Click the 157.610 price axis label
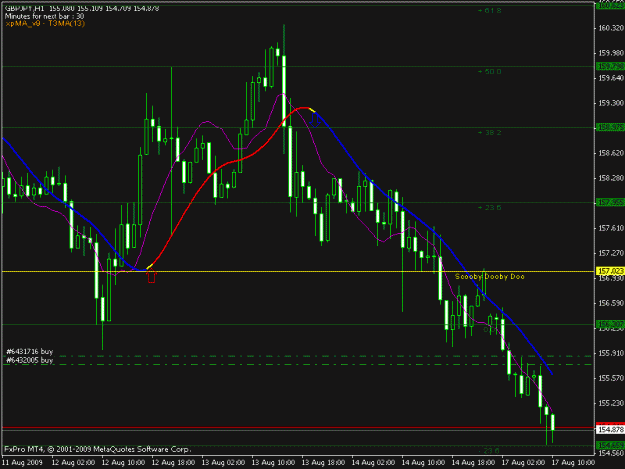 [611, 228]
